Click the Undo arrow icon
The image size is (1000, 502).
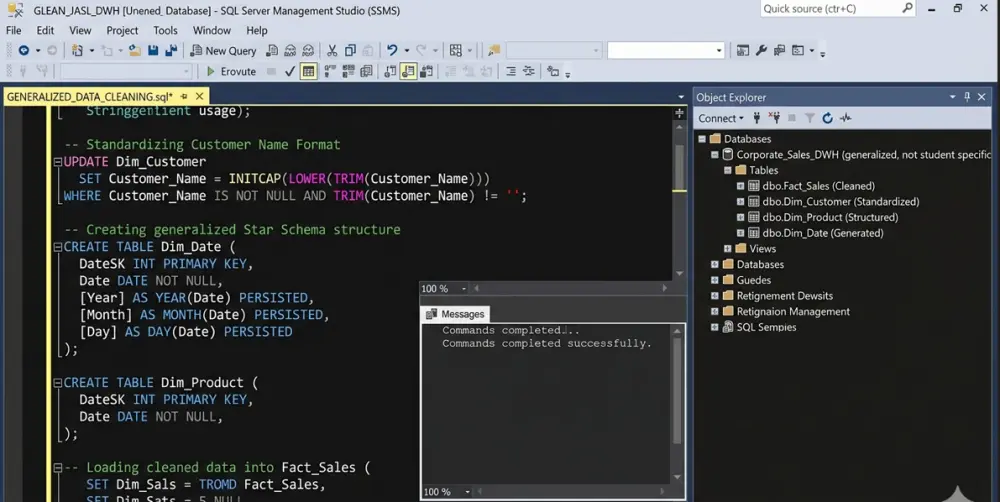392,50
